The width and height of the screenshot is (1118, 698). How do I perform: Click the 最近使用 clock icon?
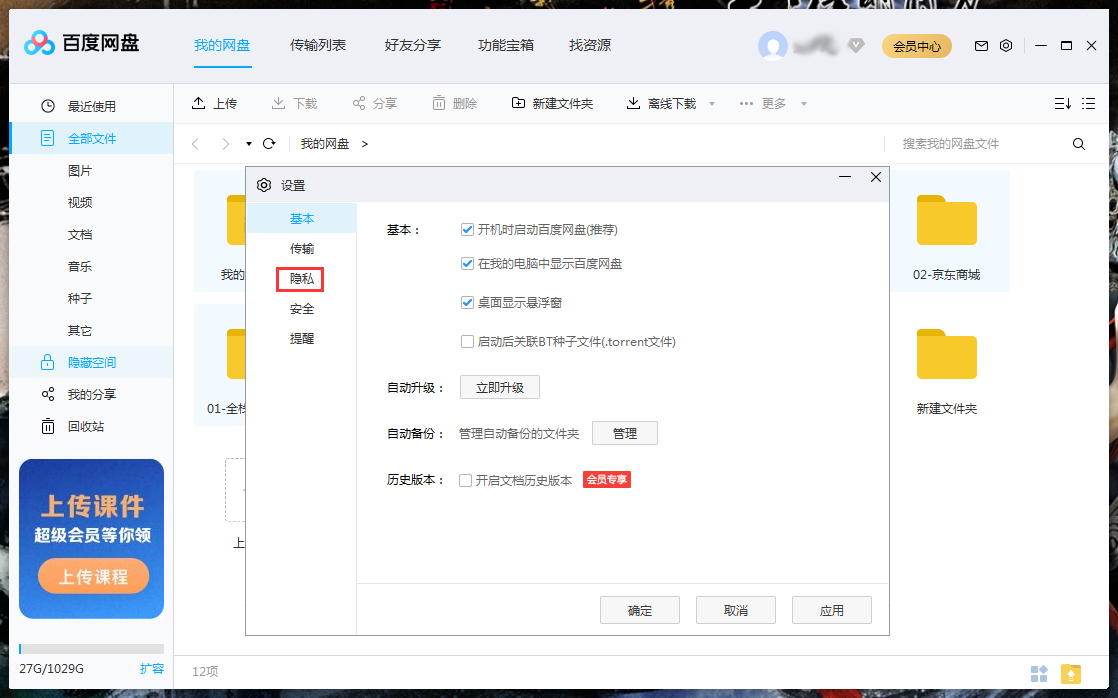point(48,104)
